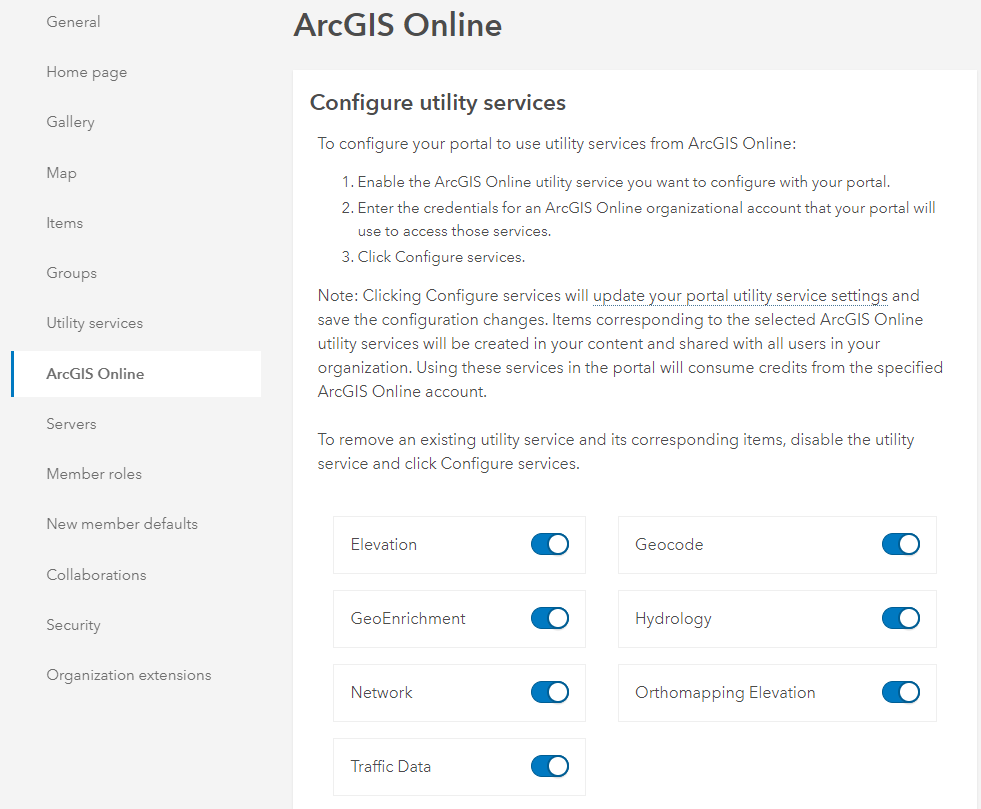Navigate to the Collaborations section

96,574
